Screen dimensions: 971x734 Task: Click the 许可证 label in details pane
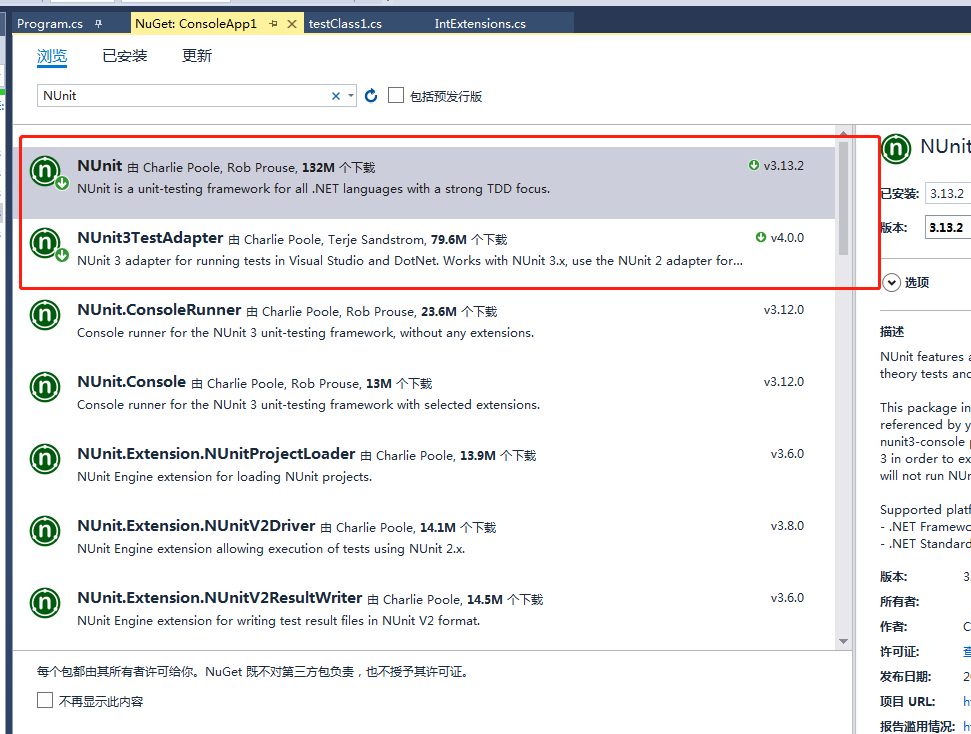[x=900, y=652]
